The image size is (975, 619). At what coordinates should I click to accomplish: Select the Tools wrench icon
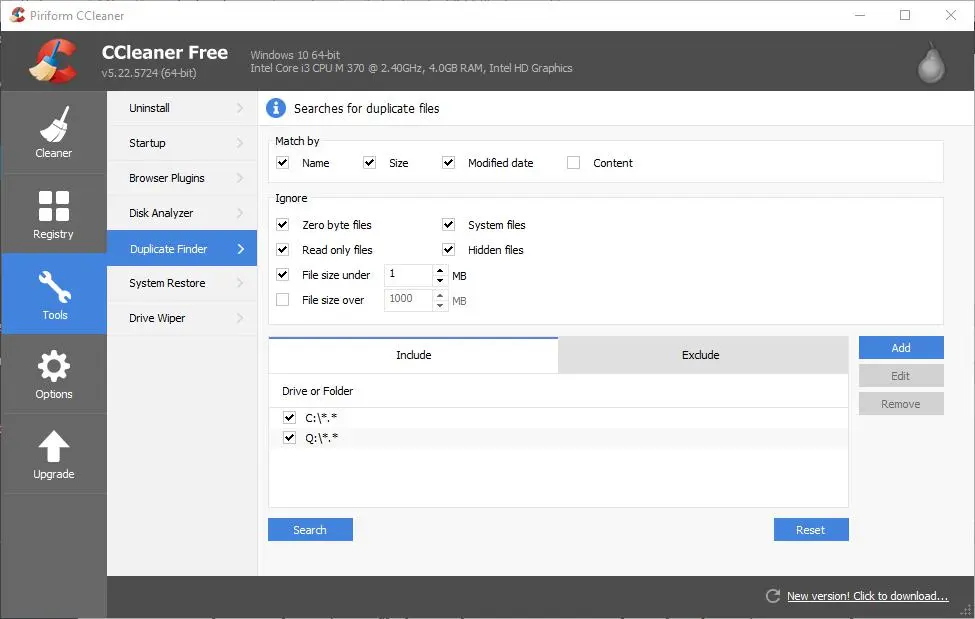pyautogui.click(x=55, y=287)
